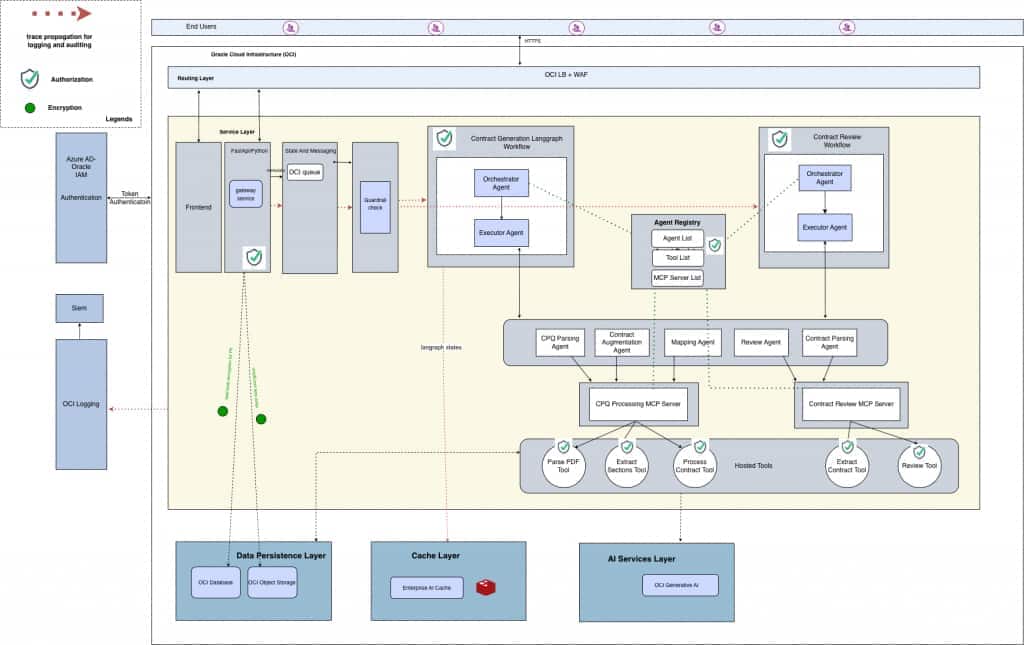Click trace propagation for logging and auditing text
The image size is (1024, 645).
point(59,41)
